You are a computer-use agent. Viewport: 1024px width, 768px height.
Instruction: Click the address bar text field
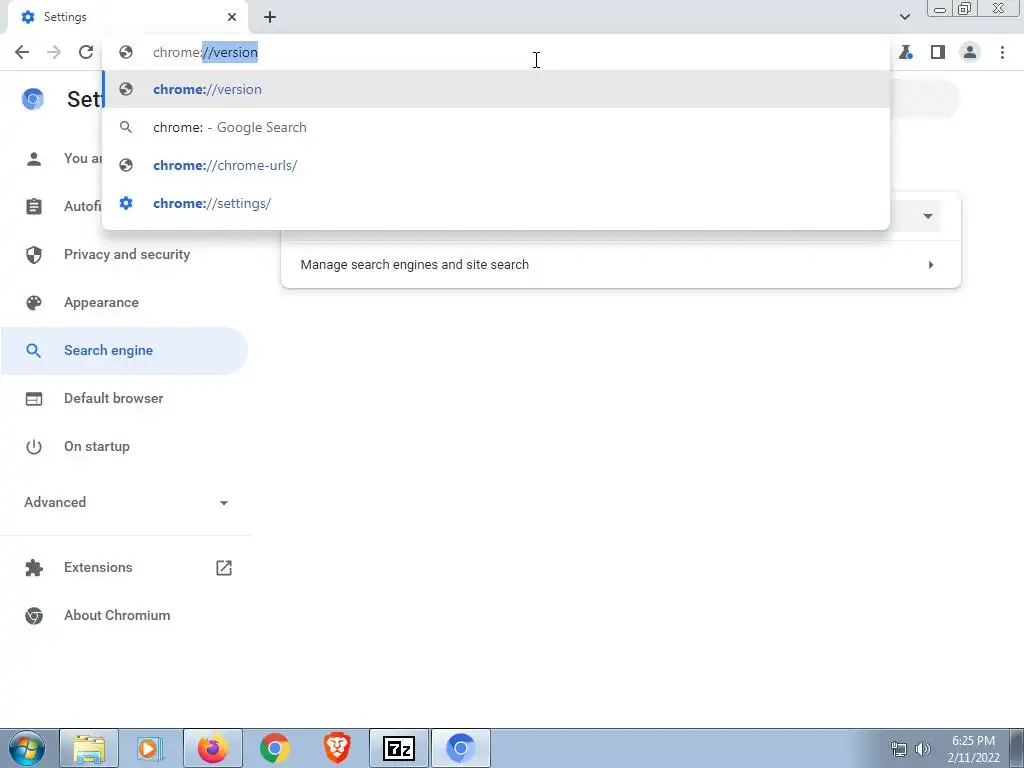tap(496, 52)
